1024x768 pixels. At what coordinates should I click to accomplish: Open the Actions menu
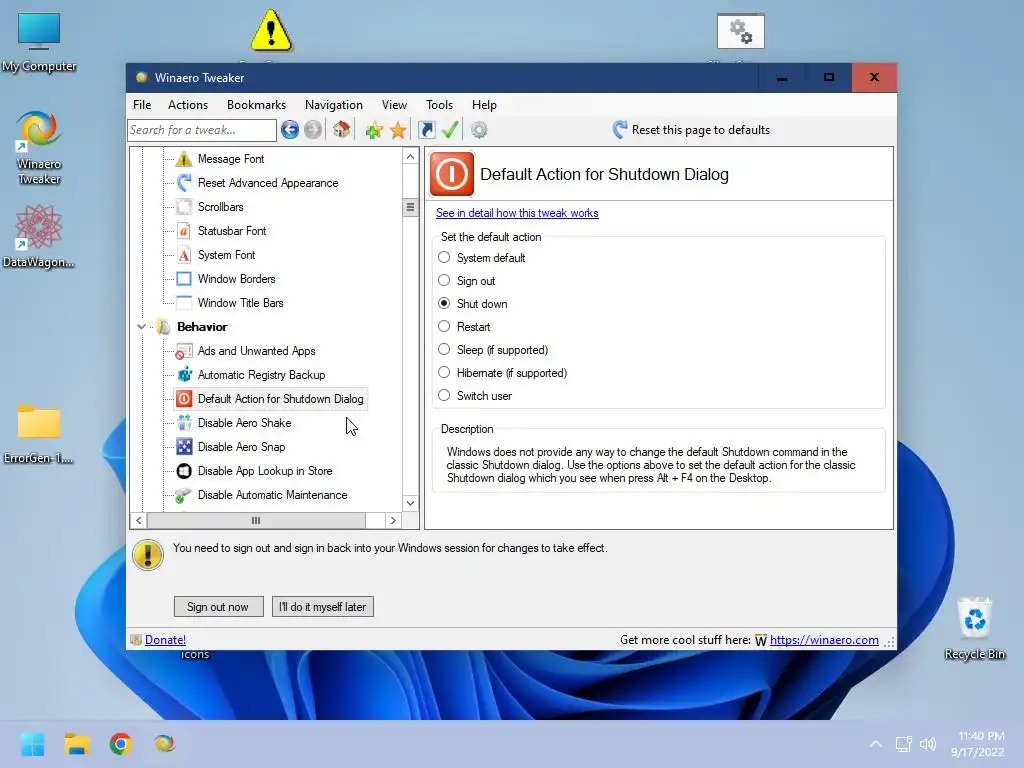coord(187,104)
